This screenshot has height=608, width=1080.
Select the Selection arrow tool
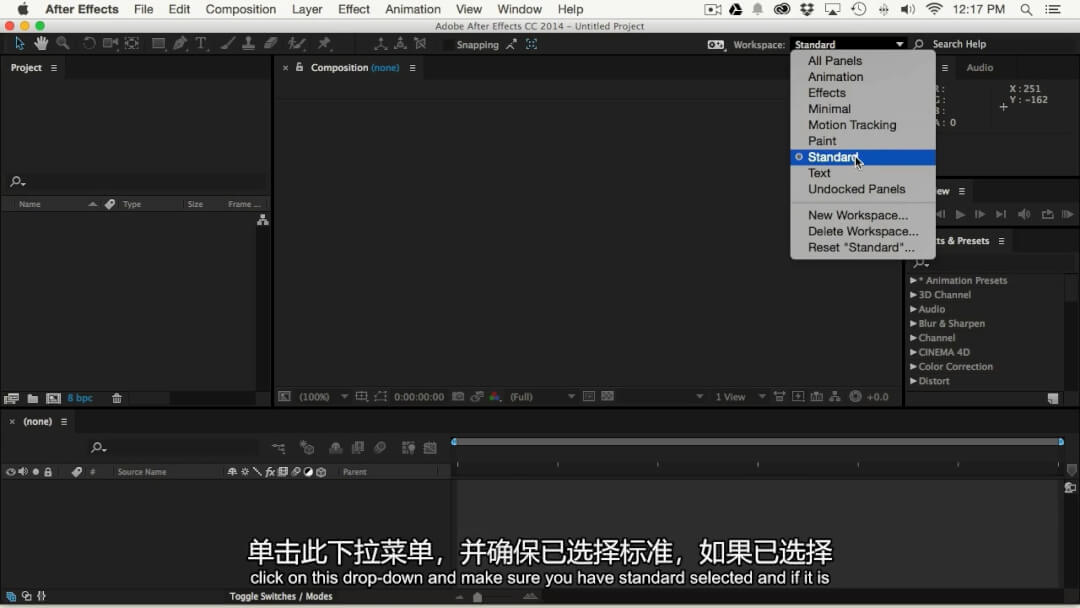click(19, 44)
